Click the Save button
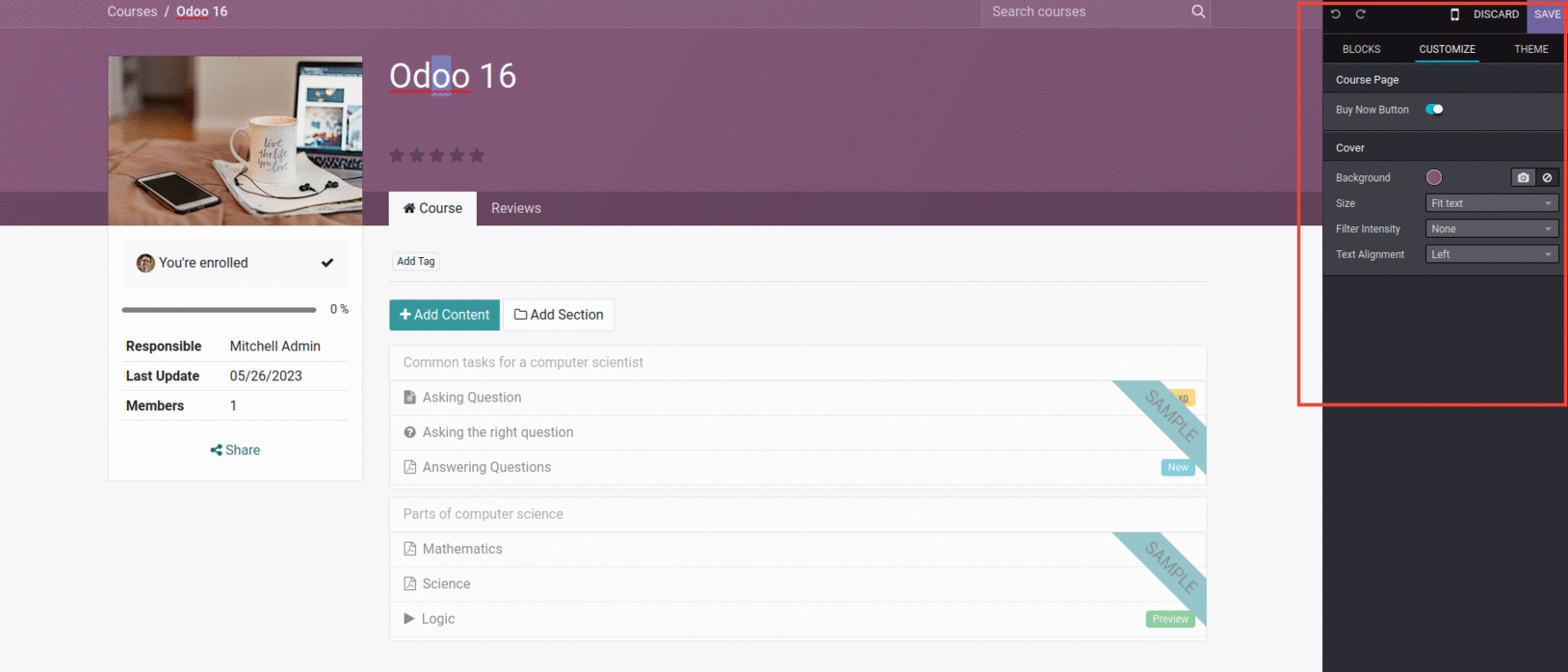The image size is (1568, 672). pyautogui.click(x=1547, y=14)
